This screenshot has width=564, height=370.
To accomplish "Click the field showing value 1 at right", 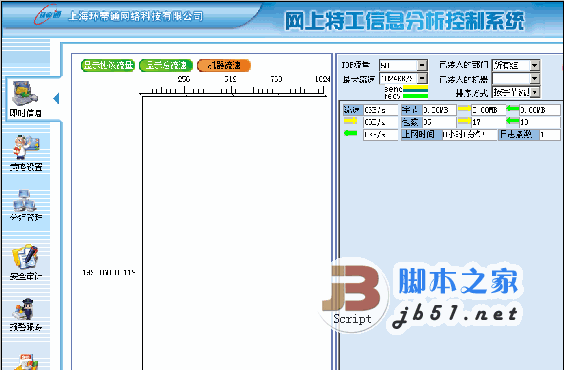I will click(550, 135).
